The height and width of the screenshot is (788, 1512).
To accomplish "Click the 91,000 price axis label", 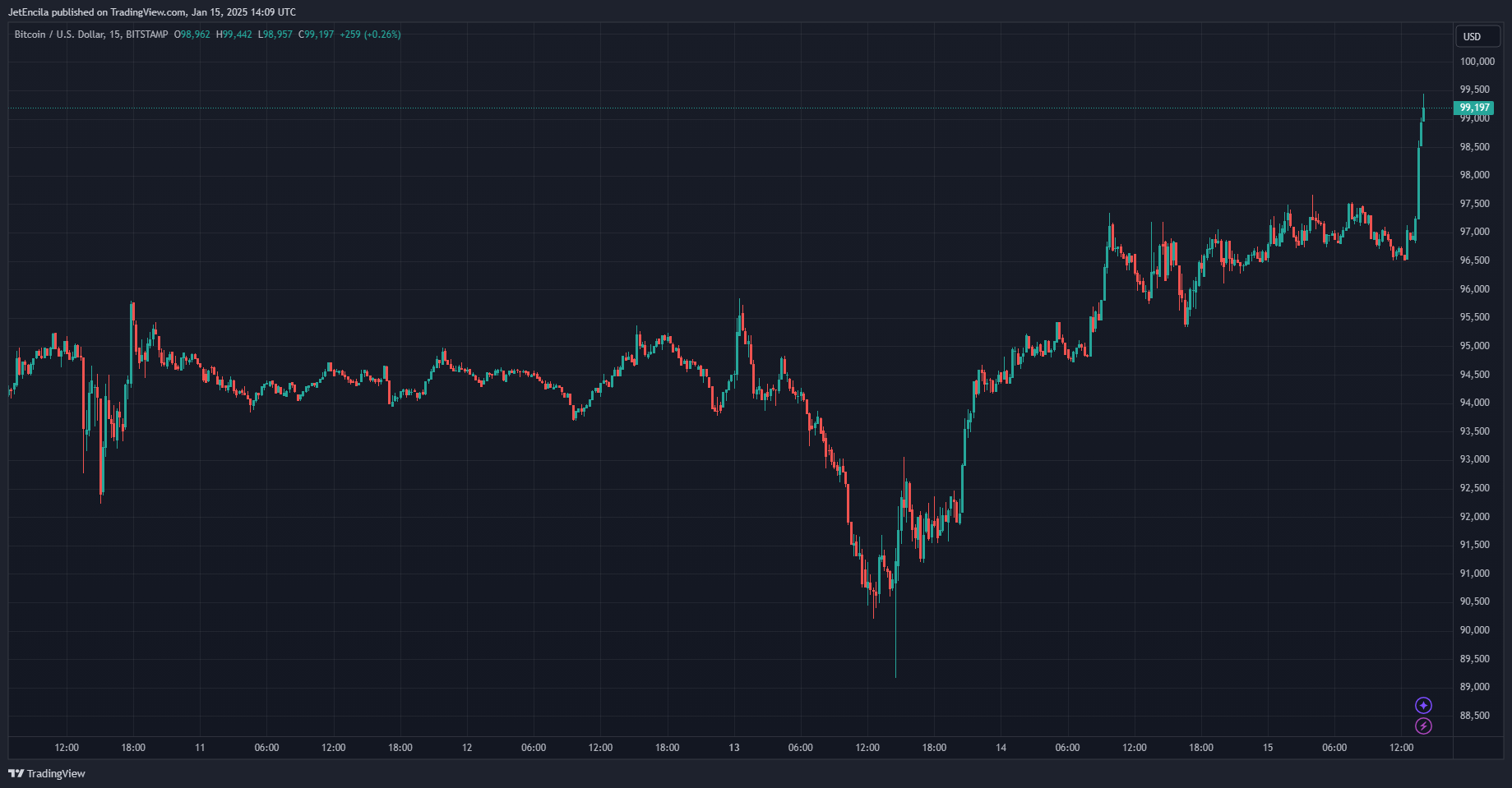I will coord(1474,574).
